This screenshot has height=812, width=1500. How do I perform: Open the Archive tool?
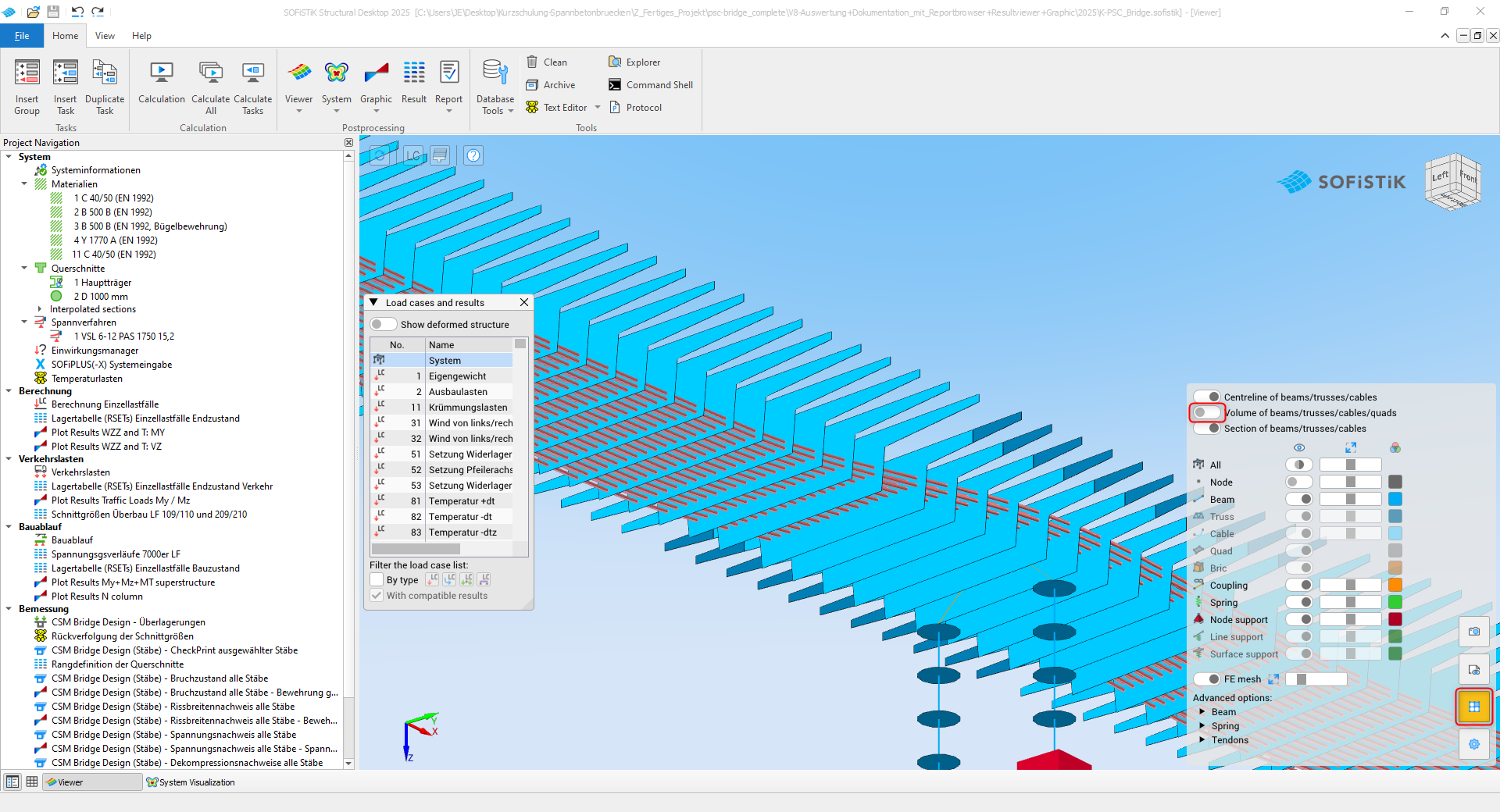551,84
